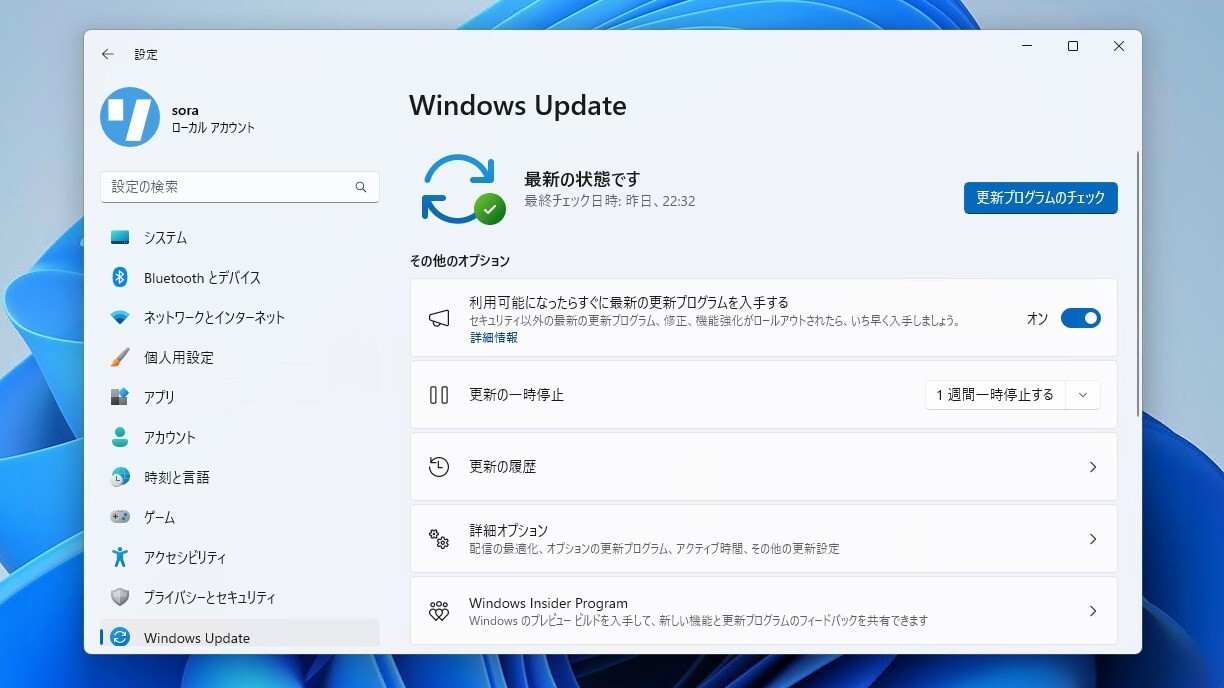Click the Wi-Fi network icon in sidebar

tap(120, 318)
